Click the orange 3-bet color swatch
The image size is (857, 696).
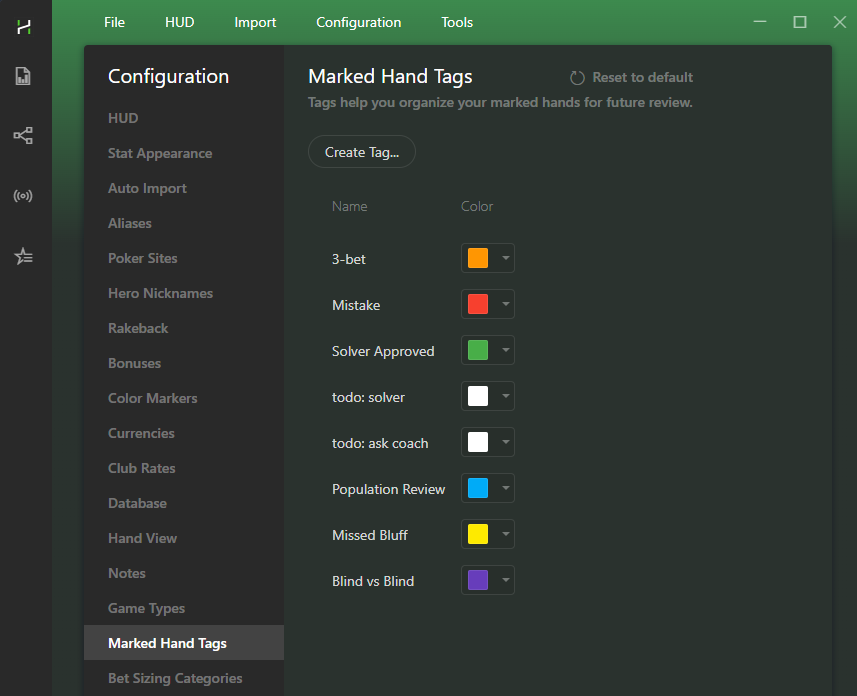478,258
